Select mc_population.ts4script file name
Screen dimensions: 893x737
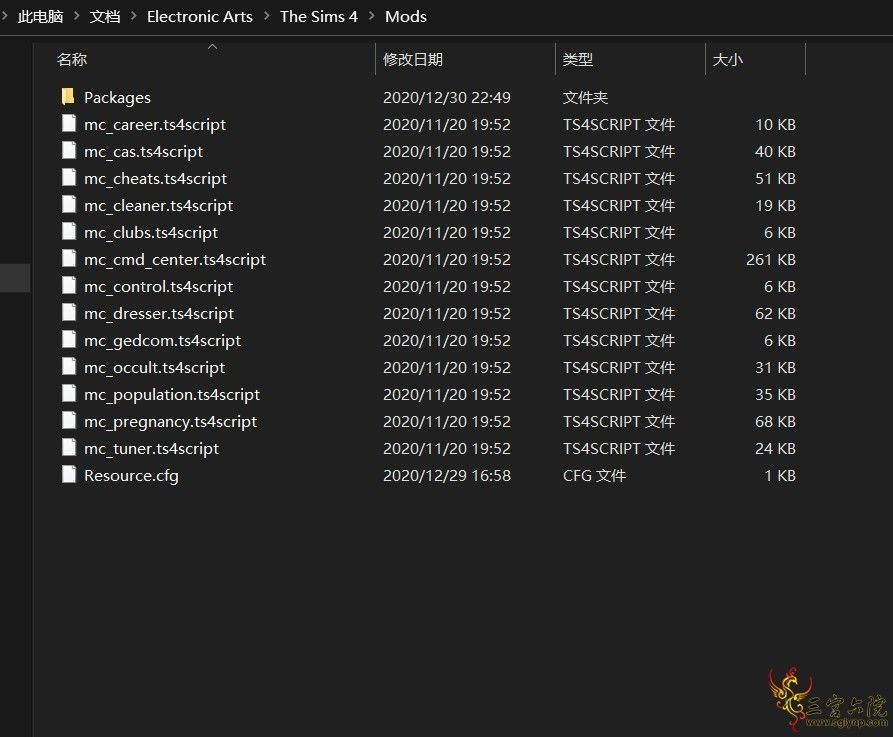[x=172, y=394]
